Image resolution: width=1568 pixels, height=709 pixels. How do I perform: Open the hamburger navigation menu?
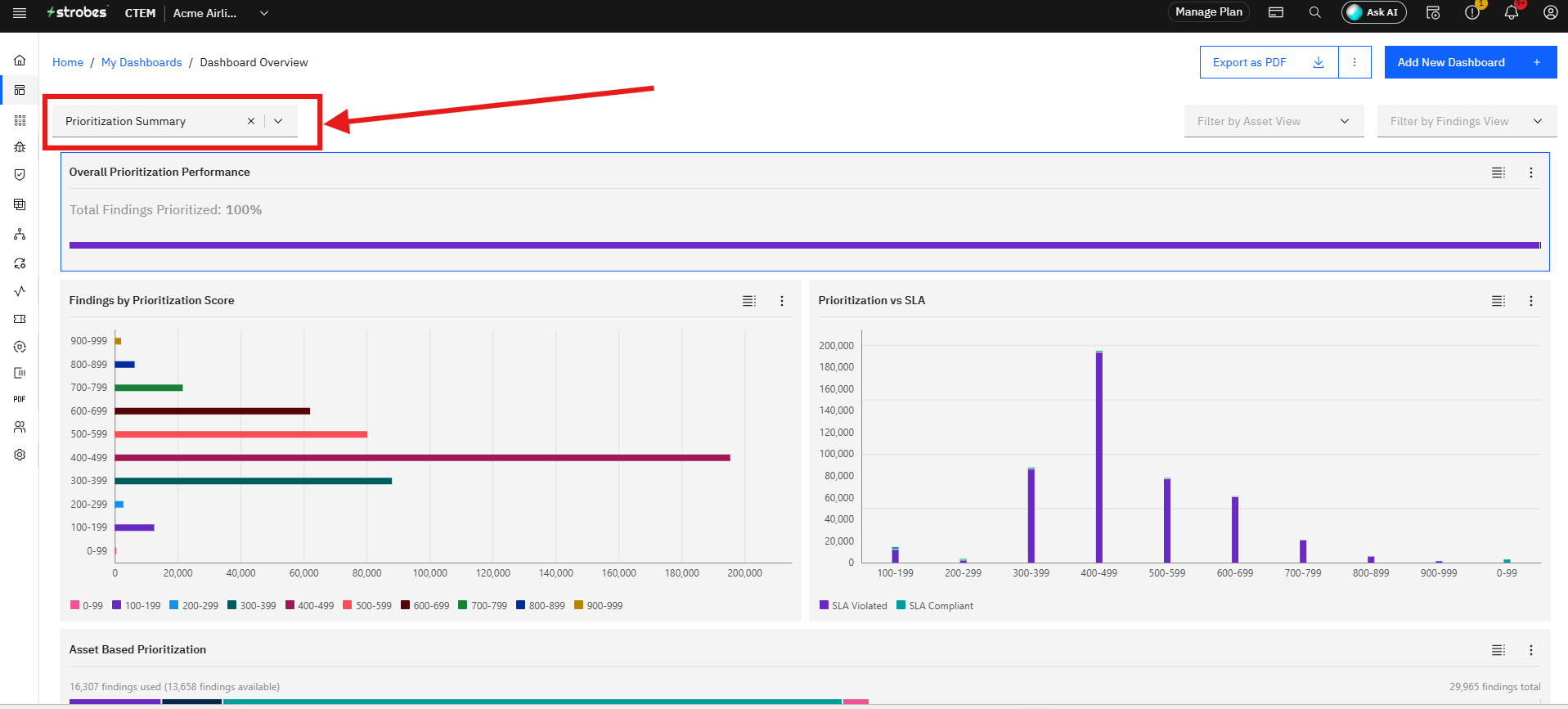pos(20,12)
